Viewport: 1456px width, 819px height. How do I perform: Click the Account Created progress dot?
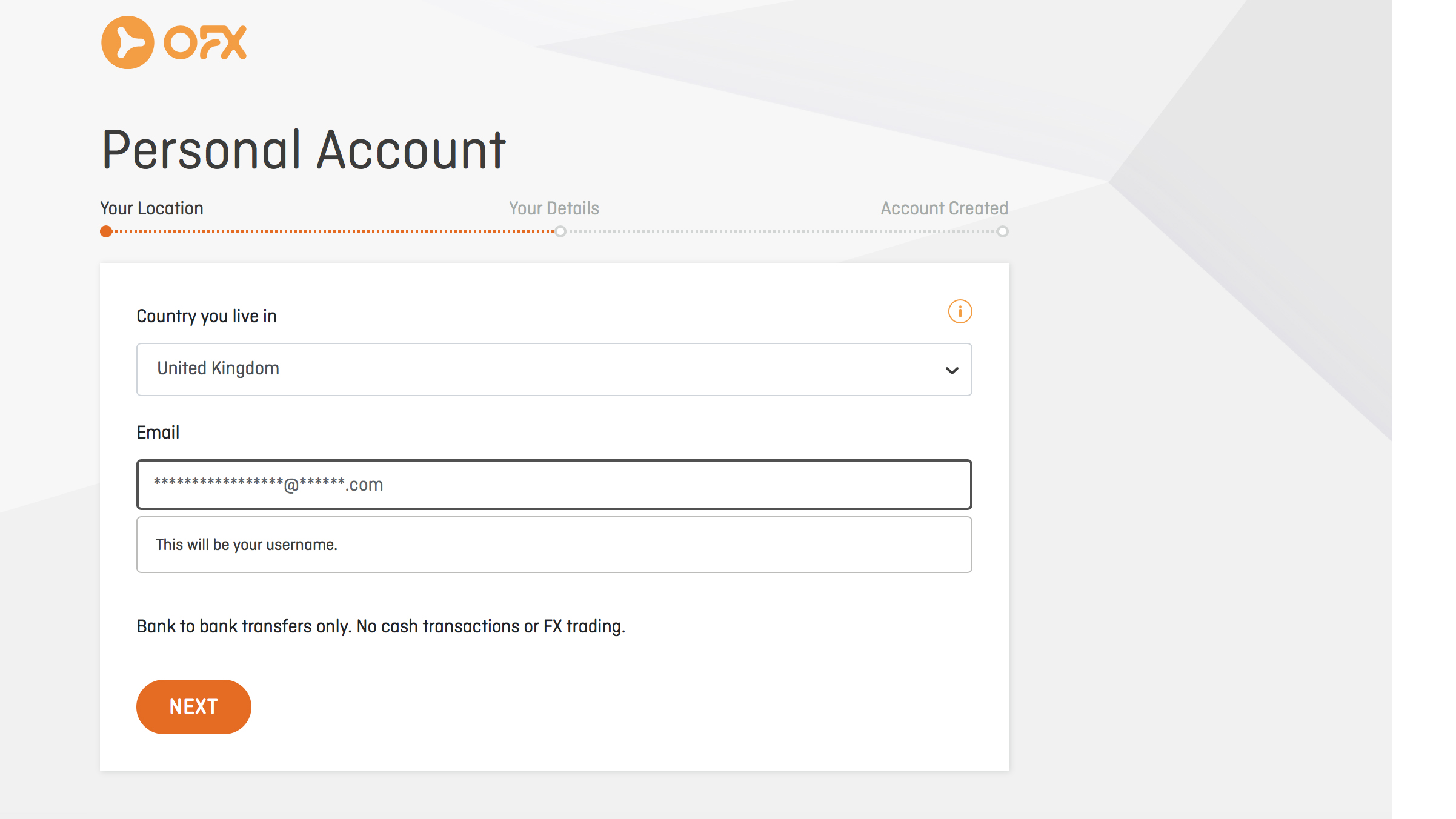tap(1003, 231)
